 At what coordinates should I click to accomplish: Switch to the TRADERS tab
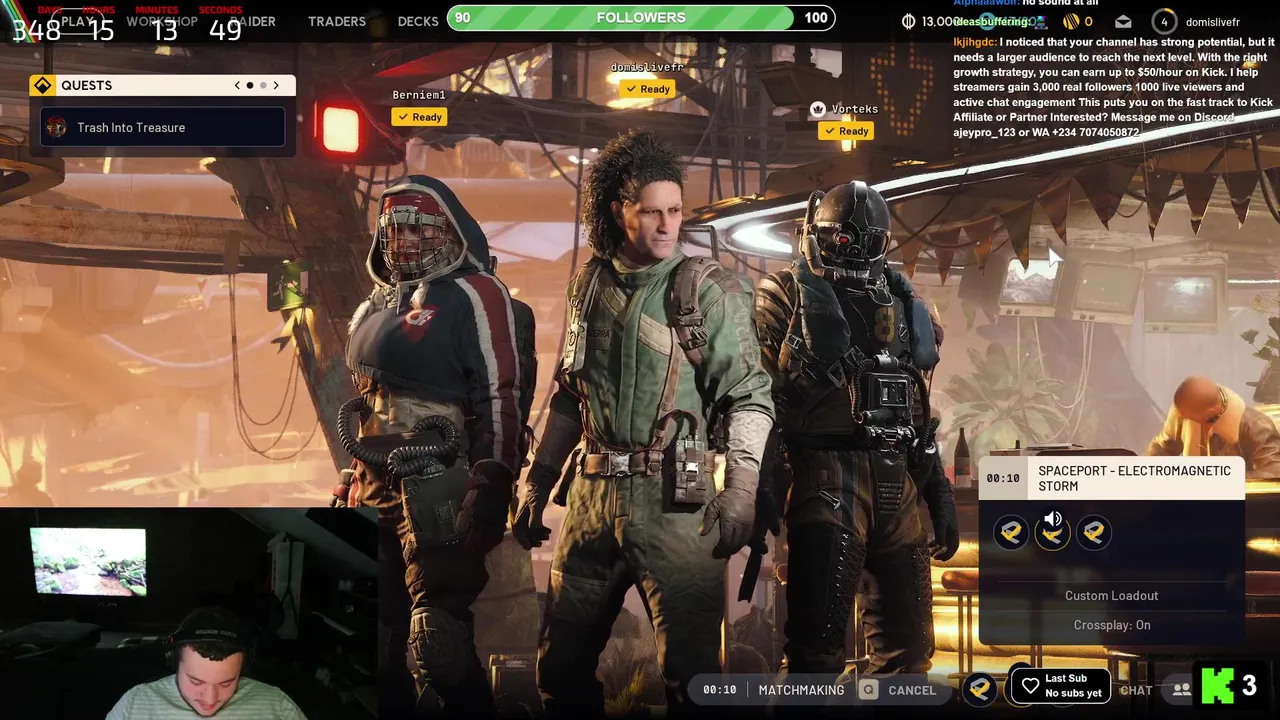tap(337, 21)
